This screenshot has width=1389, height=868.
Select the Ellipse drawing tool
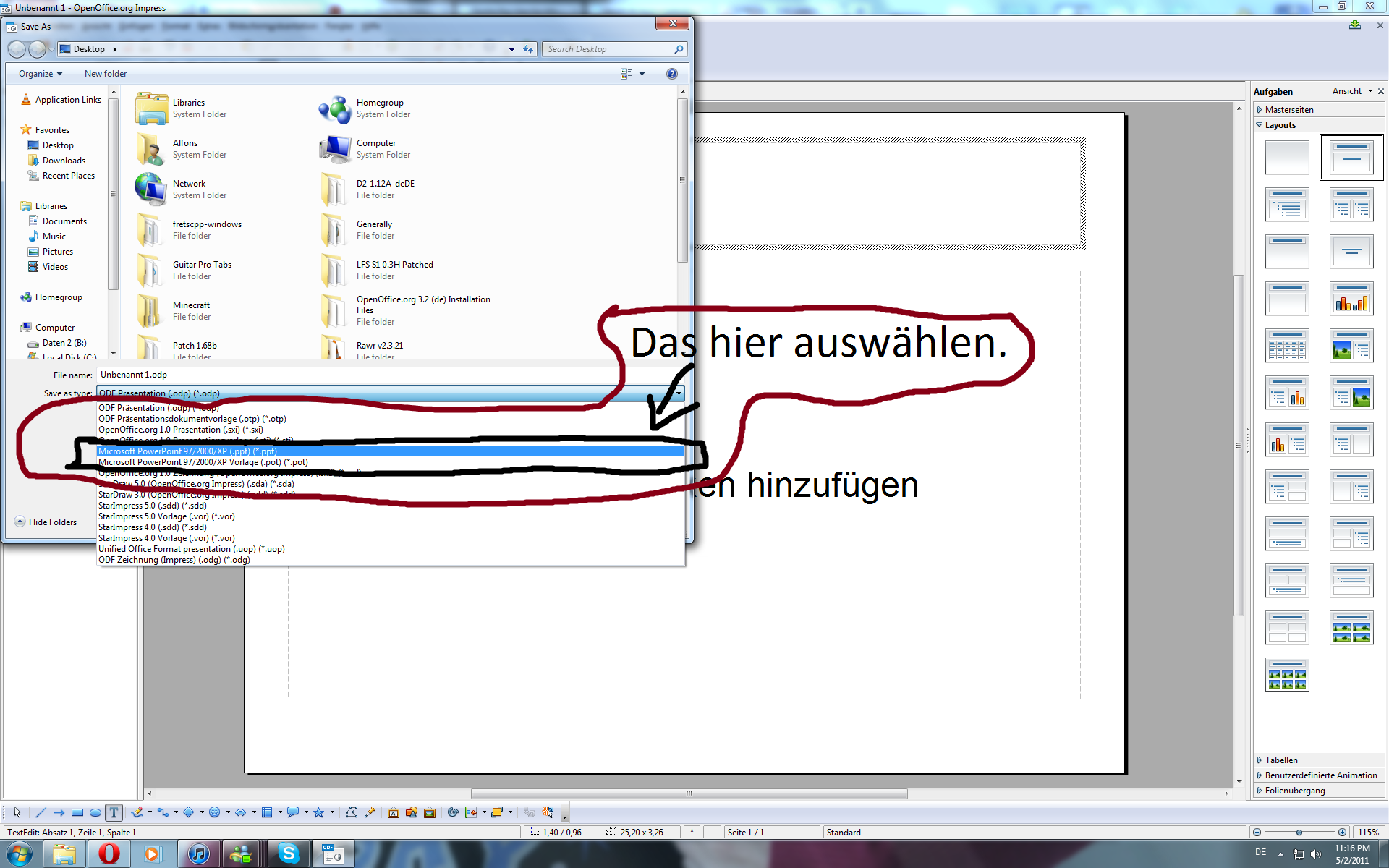pyautogui.click(x=95, y=812)
